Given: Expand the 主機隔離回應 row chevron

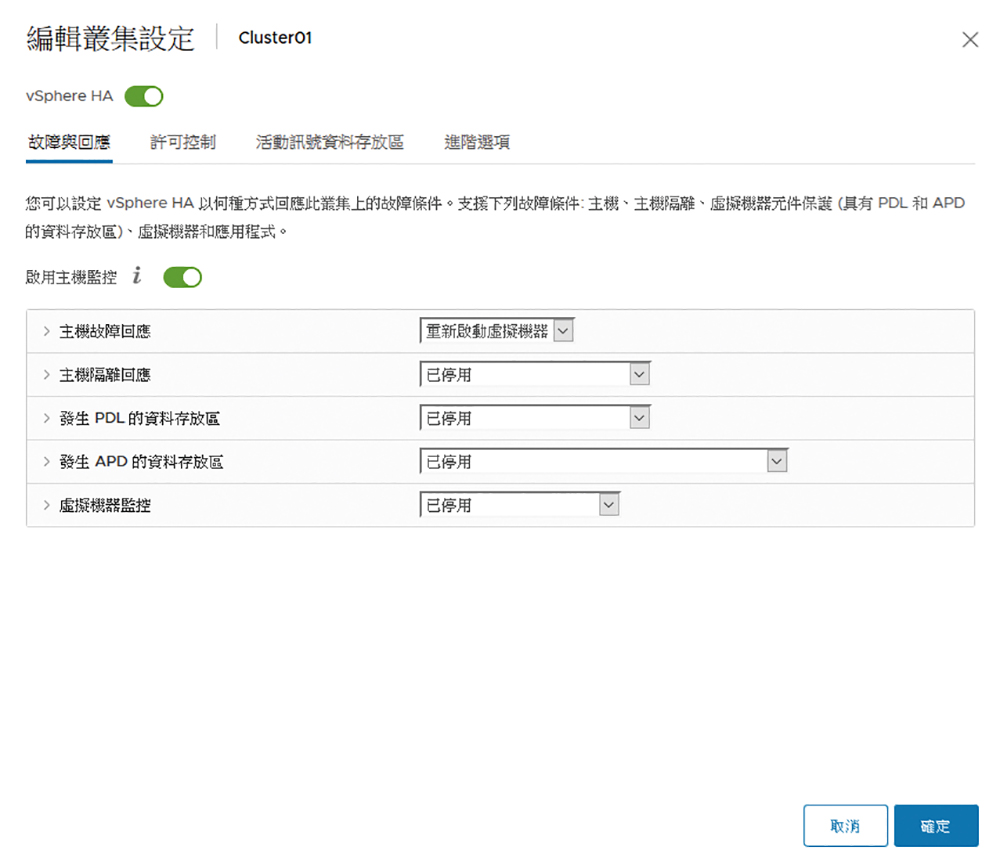Looking at the screenshot, I should [x=47, y=374].
